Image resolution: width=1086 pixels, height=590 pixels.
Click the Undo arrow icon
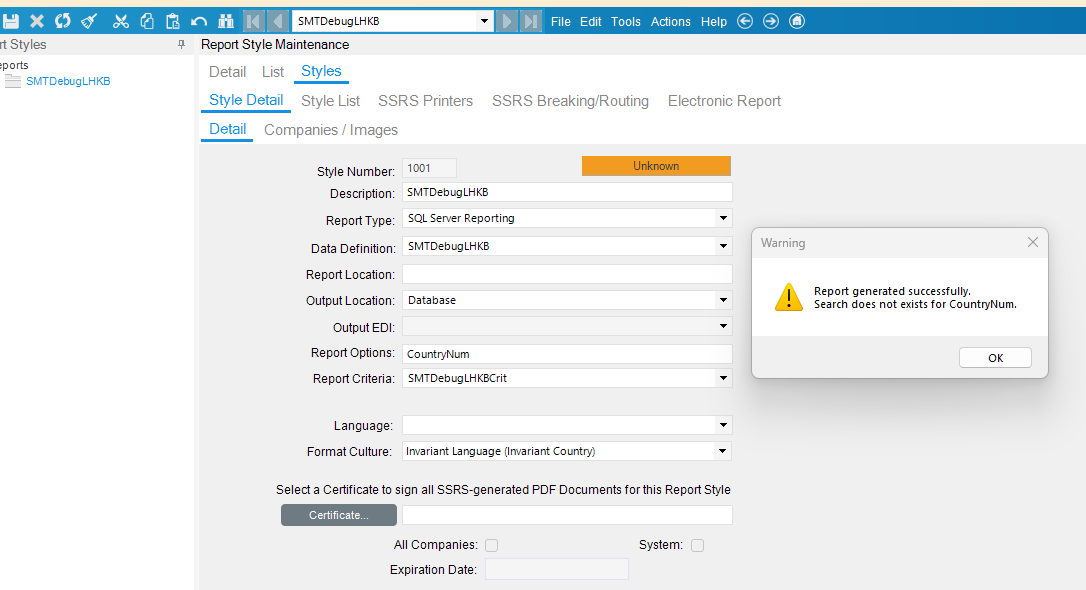pyautogui.click(x=199, y=21)
